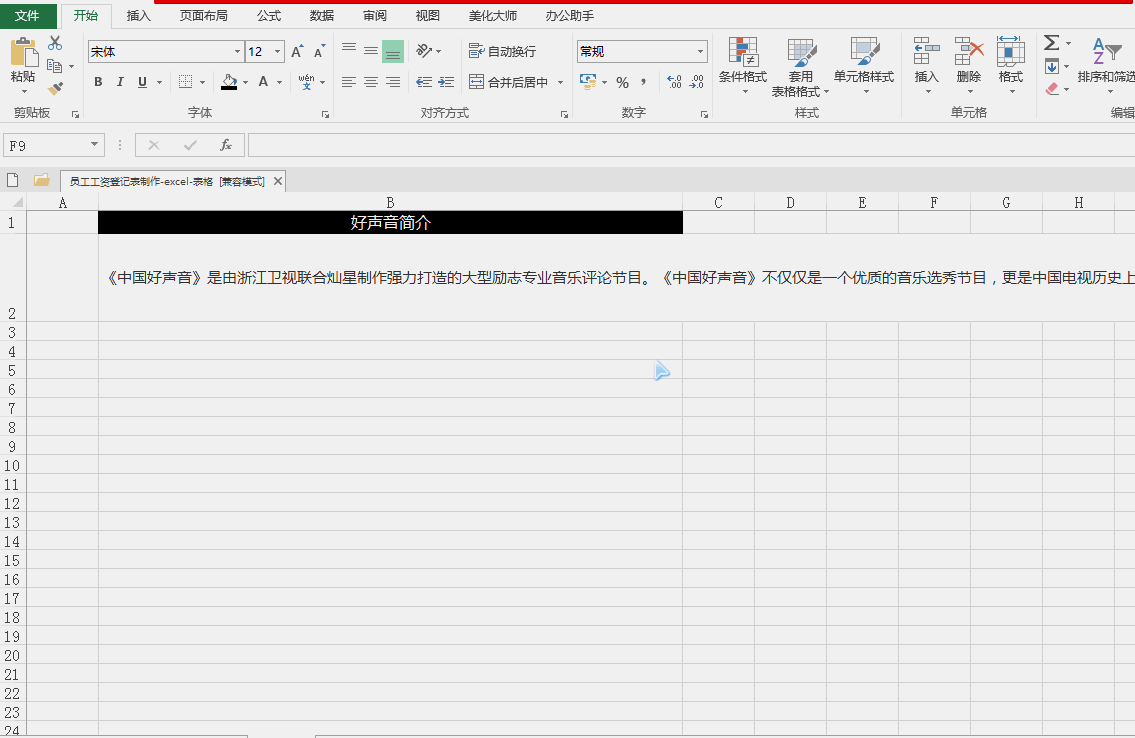
Task: Click the wén phonetic guide icon
Action: [306, 82]
